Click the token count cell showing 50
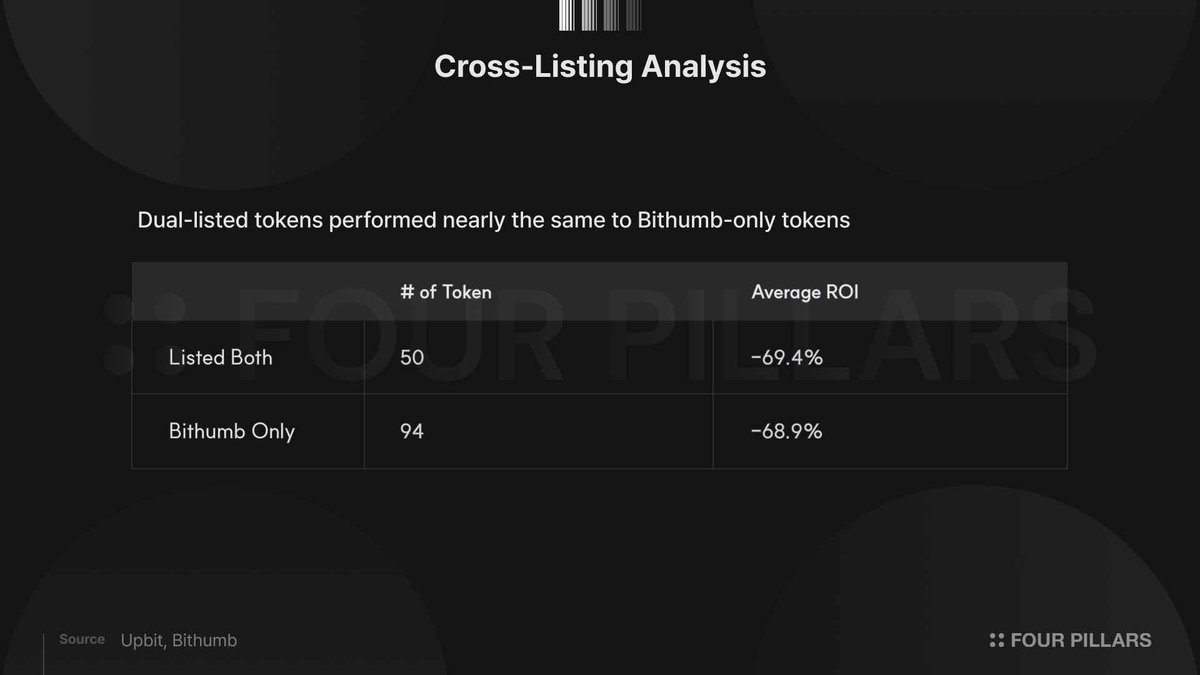 pos(412,357)
